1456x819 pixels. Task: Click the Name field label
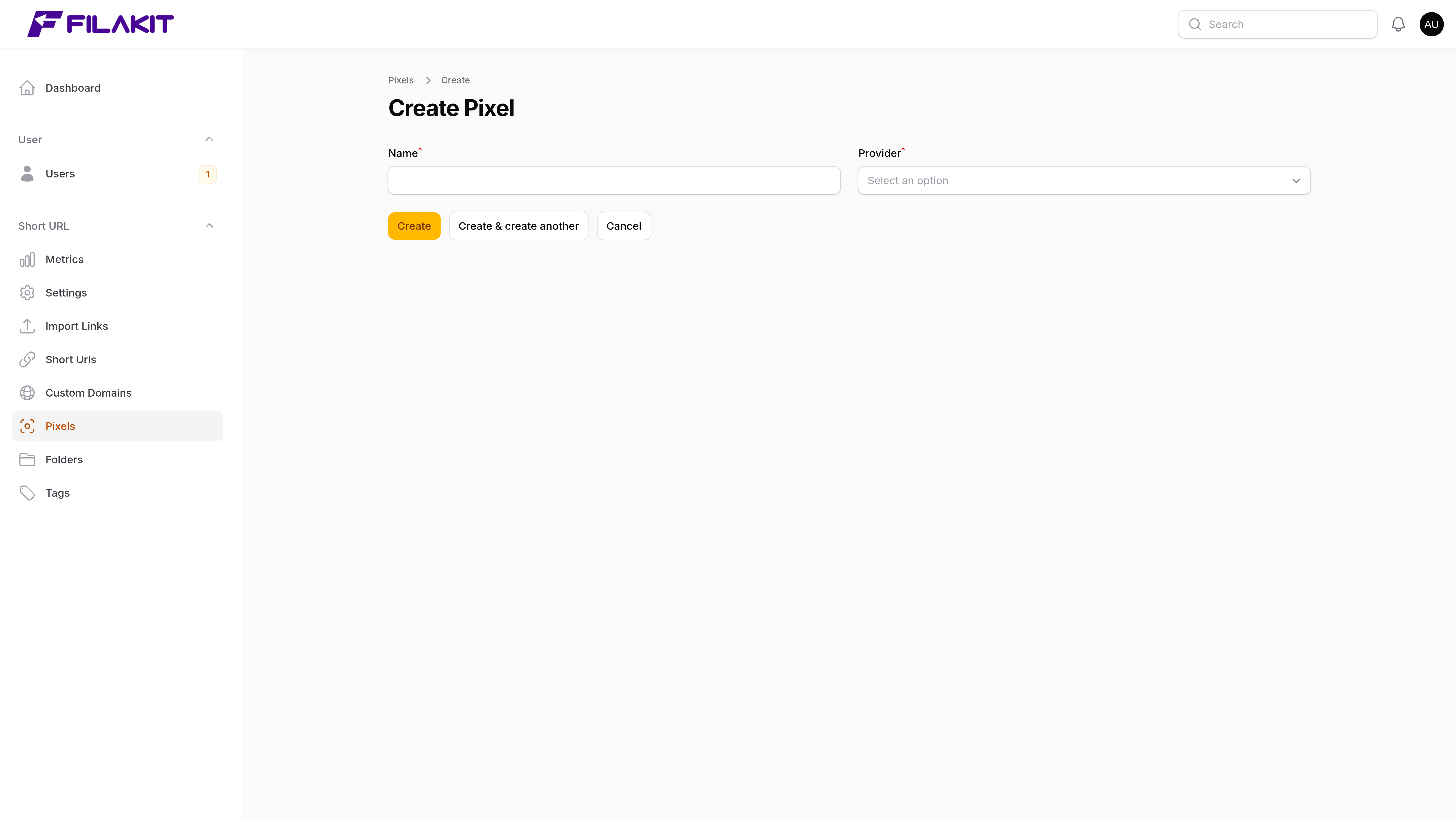coord(403,153)
